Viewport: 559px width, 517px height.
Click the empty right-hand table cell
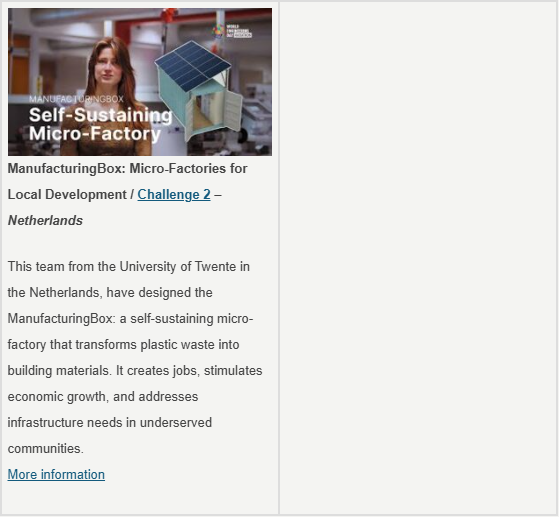click(419, 258)
